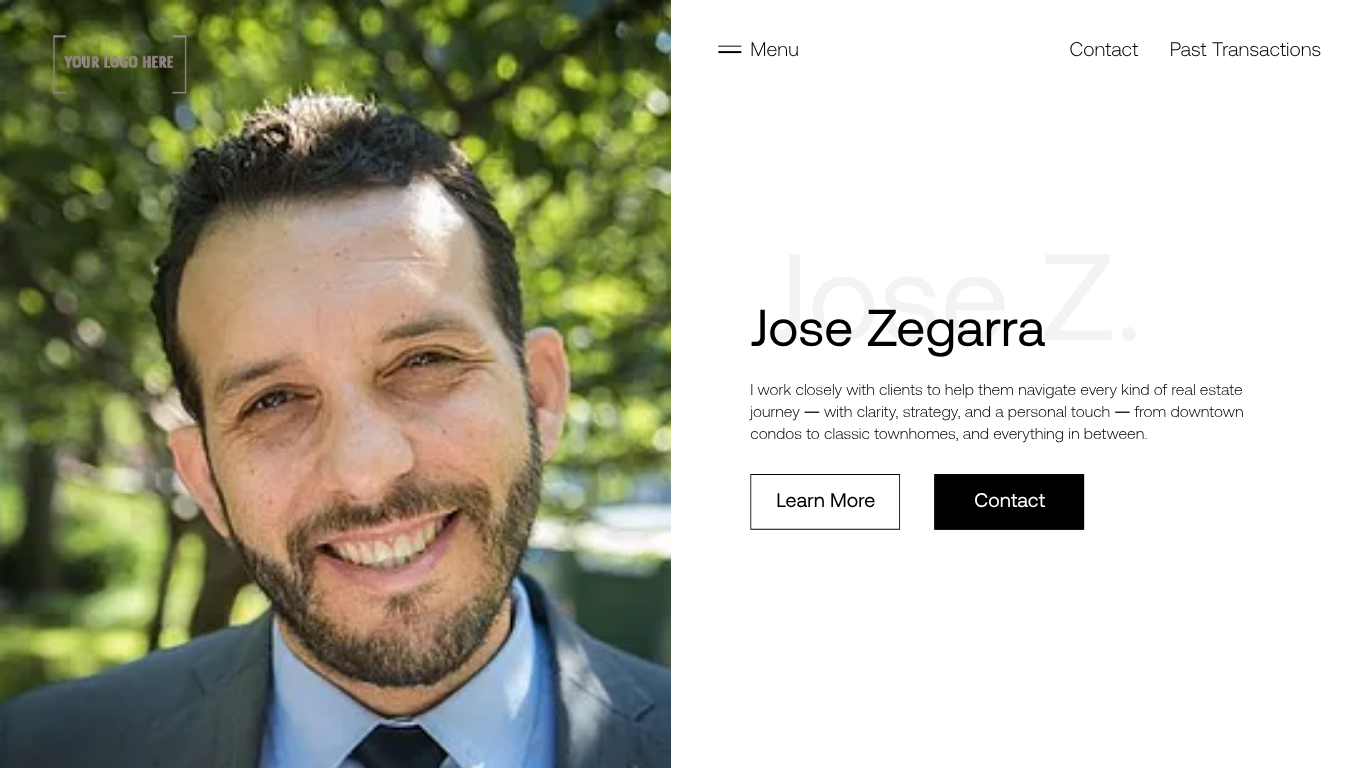Click the bio line starting 'condos to classic'
Screen dimensions: 1366x768
coord(948,434)
